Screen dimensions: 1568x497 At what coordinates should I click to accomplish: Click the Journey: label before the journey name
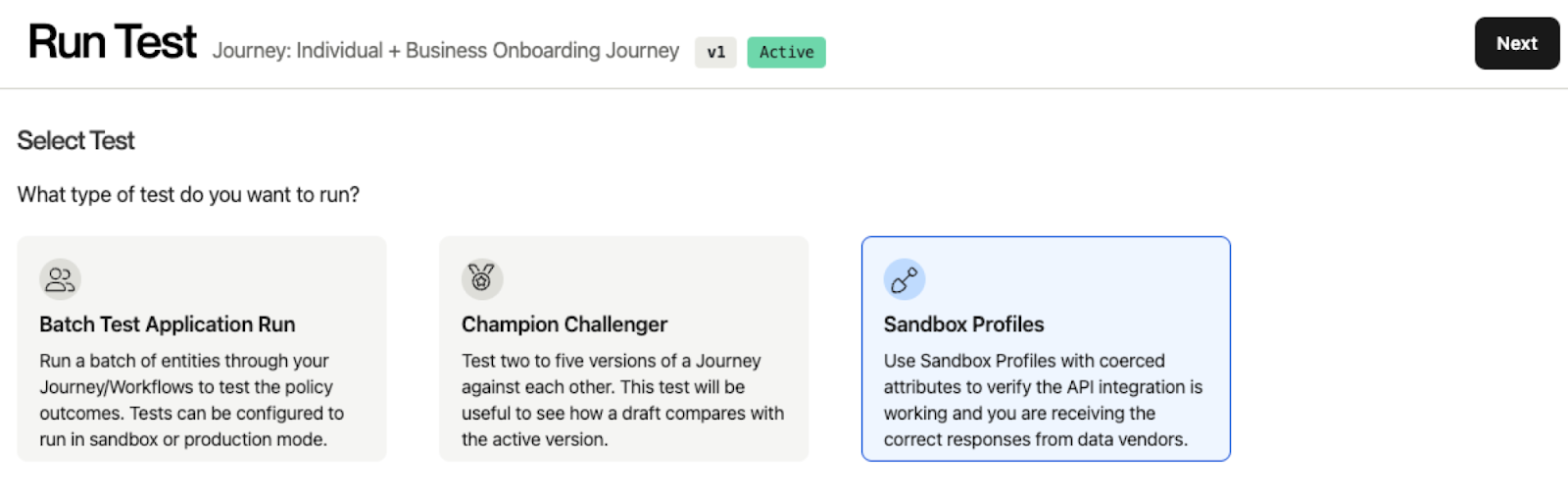click(251, 50)
